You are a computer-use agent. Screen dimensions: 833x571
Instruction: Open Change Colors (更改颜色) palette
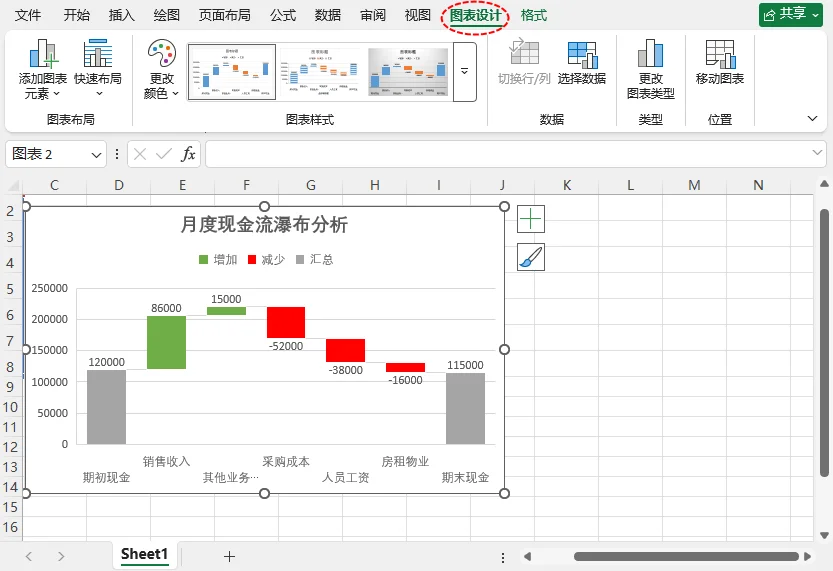tap(162, 69)
